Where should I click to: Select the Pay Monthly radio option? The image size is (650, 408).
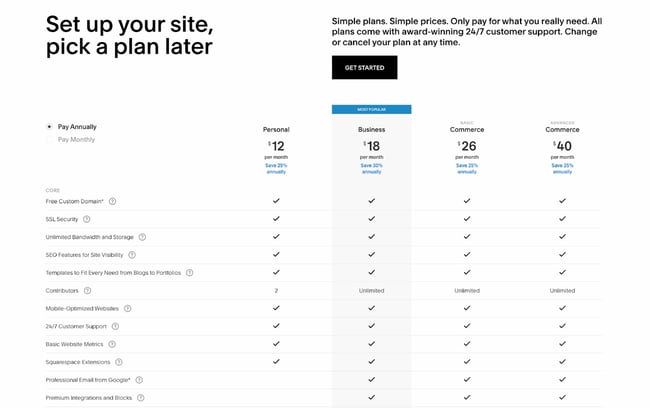tap(50, 140)
